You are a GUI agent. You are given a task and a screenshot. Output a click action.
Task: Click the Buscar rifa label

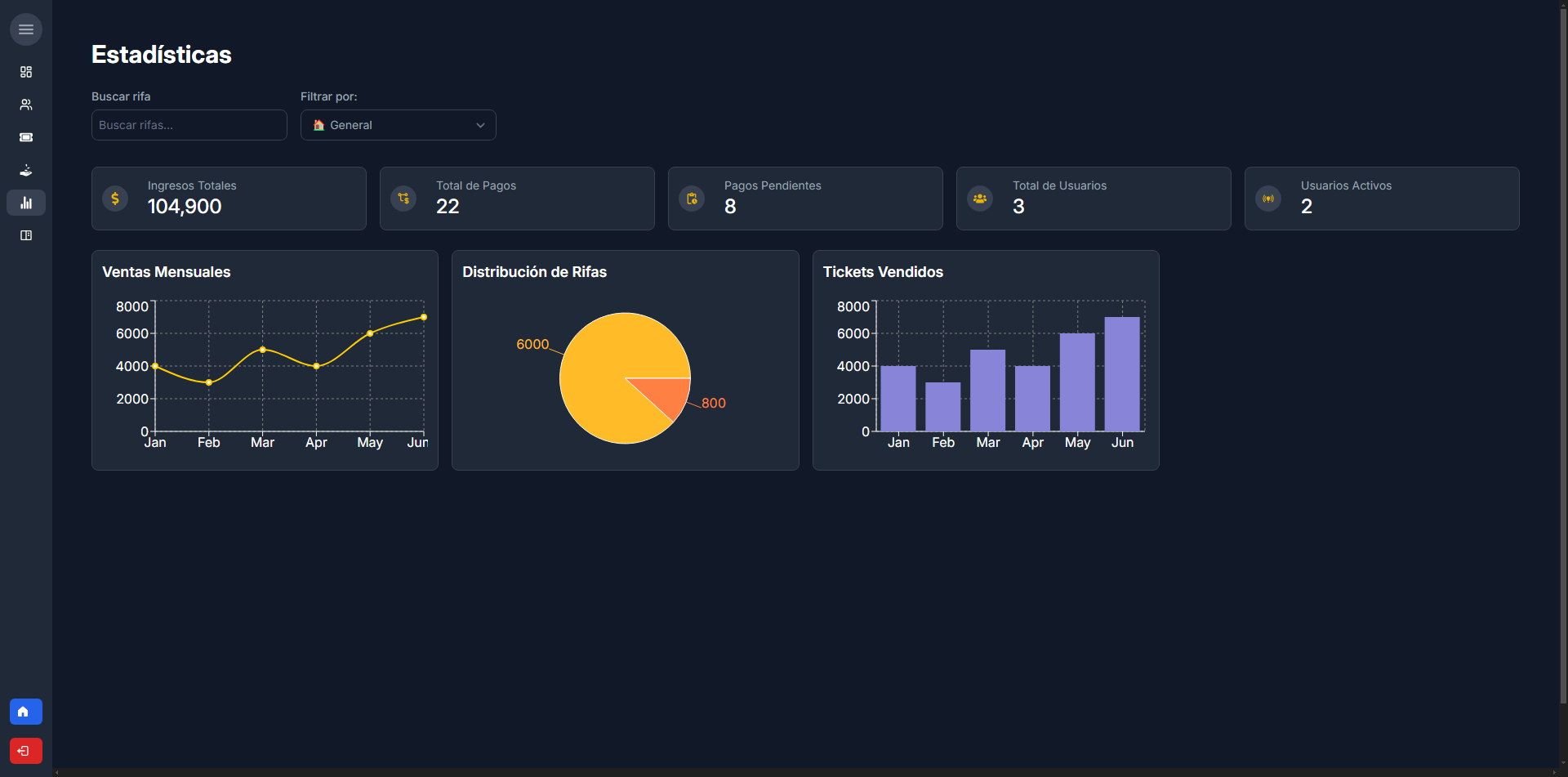121,96
